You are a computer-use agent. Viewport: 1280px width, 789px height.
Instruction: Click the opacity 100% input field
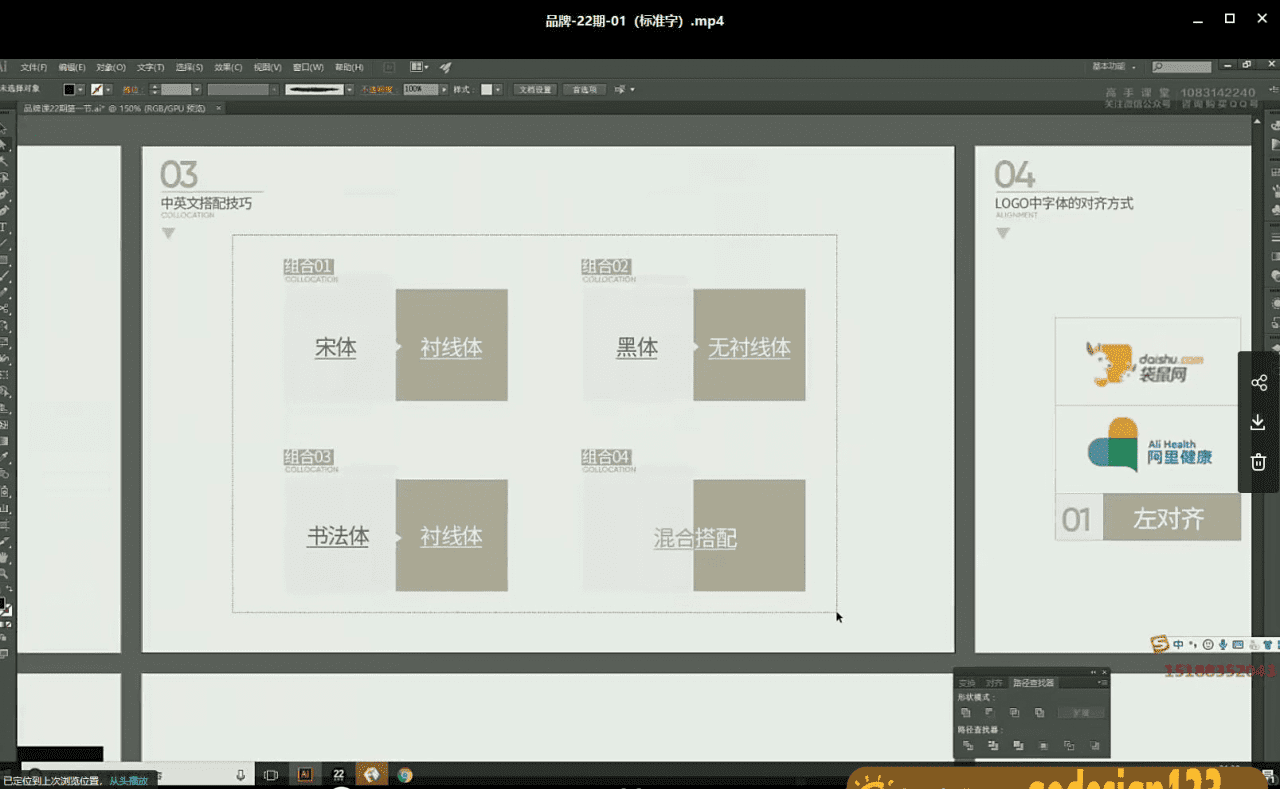tap(419, 89)
